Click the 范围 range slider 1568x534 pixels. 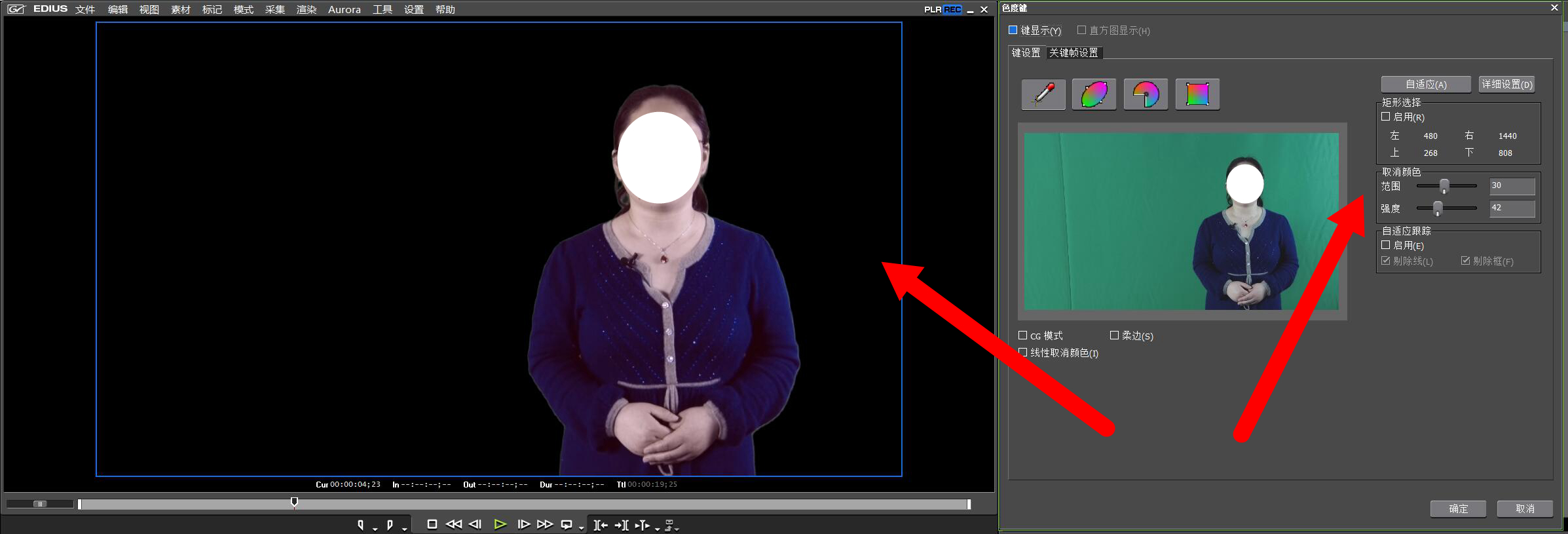pos(1447,186)
